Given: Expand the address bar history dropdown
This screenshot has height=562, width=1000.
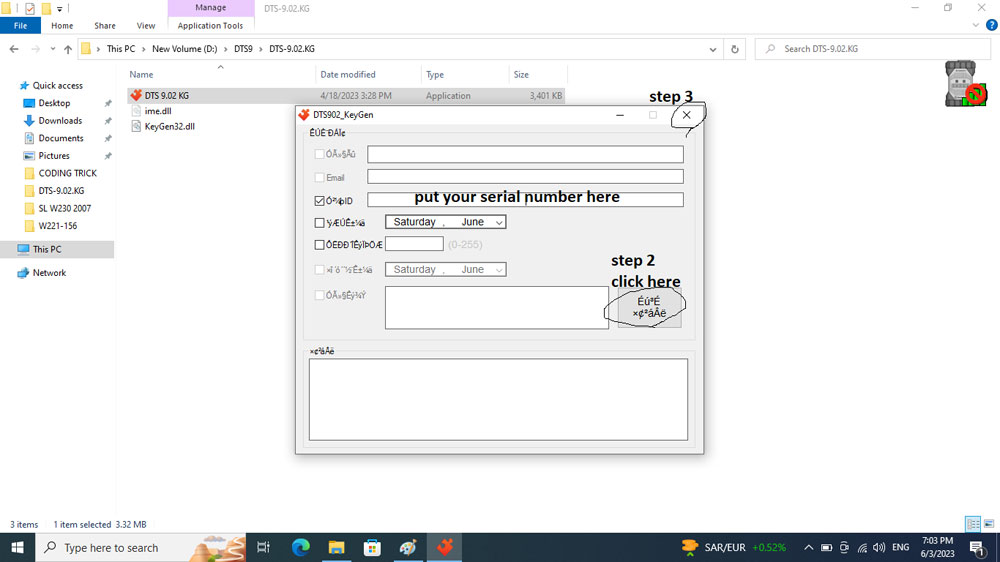Looking at the screenshot, I should point(712,49).
